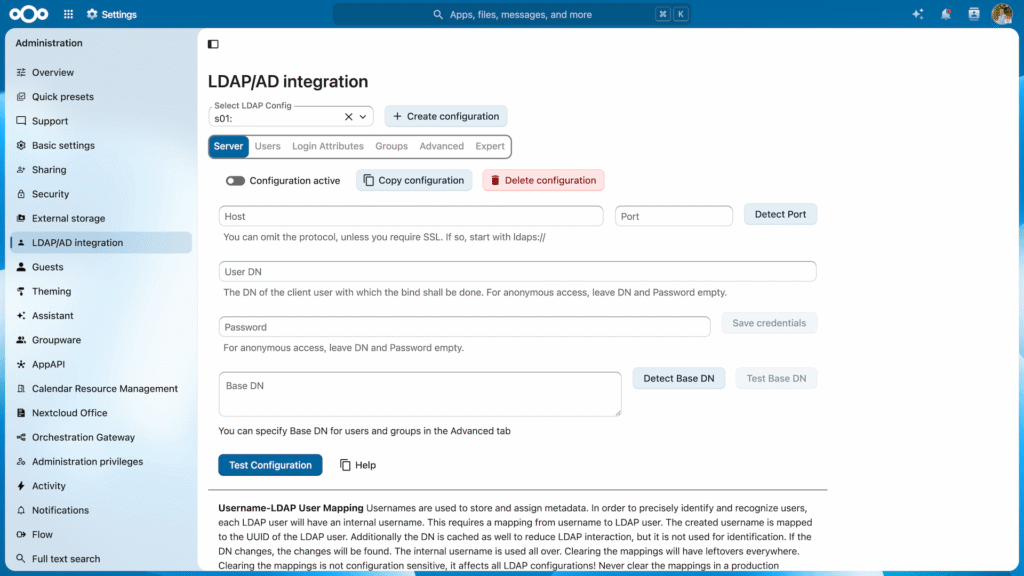This screenshot has width=1024, height=576.
Task: Click the Support chat icon
Action: coord(21,121)
